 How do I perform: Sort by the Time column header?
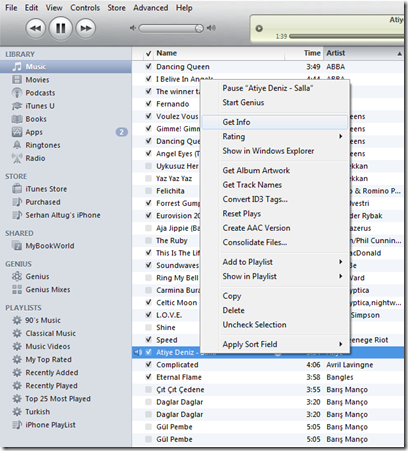coord(304,53)
